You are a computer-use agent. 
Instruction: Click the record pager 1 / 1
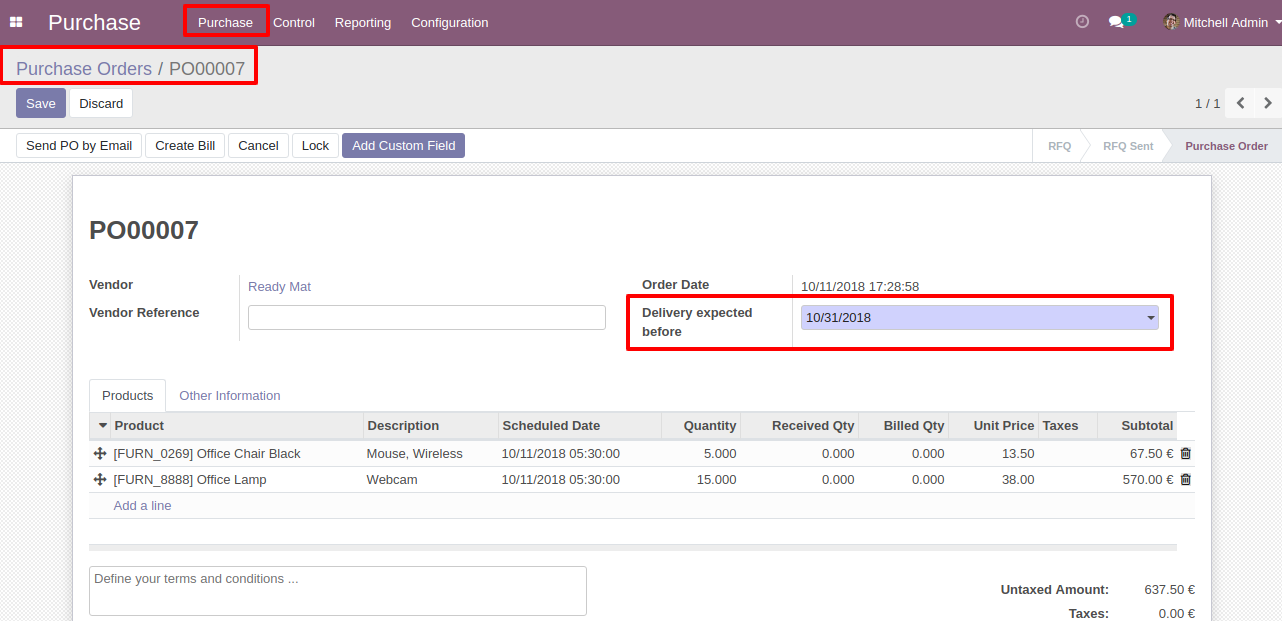(1207, 104)
